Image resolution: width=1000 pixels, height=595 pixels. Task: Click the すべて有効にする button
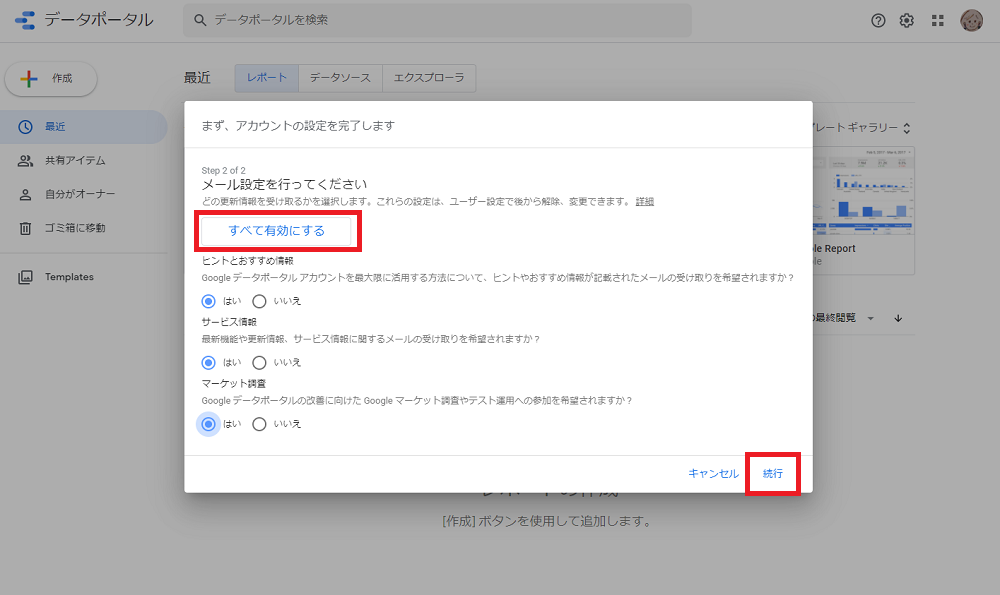tap(276, 230)
